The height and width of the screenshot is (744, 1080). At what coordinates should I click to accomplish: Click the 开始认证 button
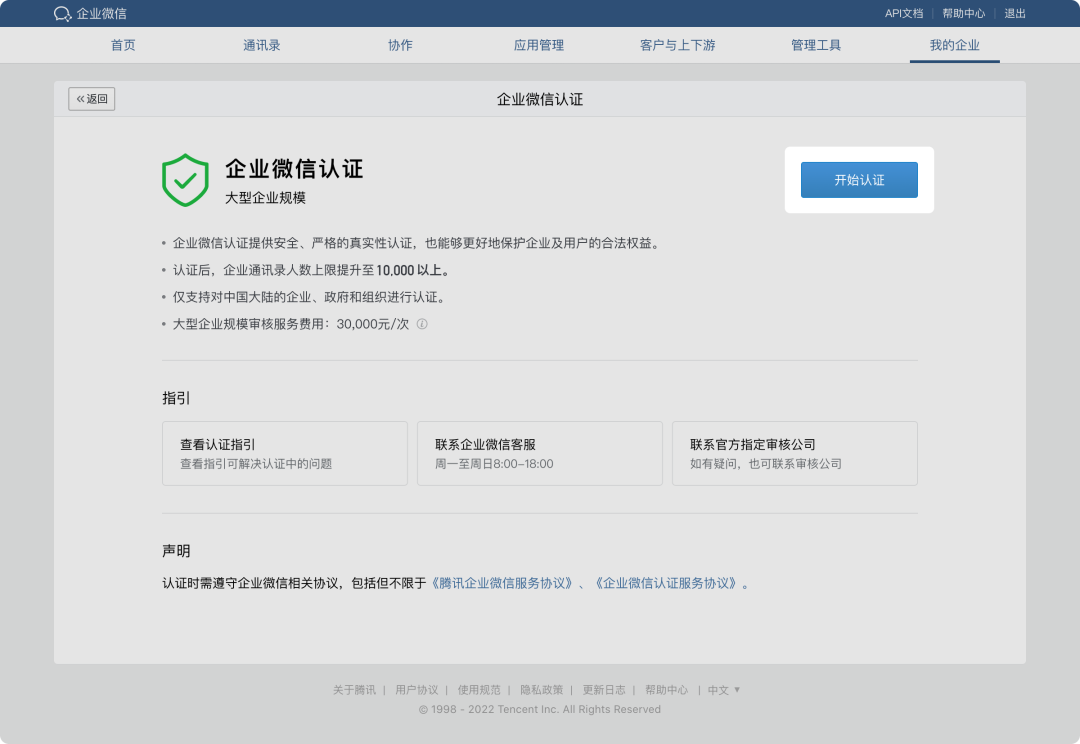(x=858, y=179)
